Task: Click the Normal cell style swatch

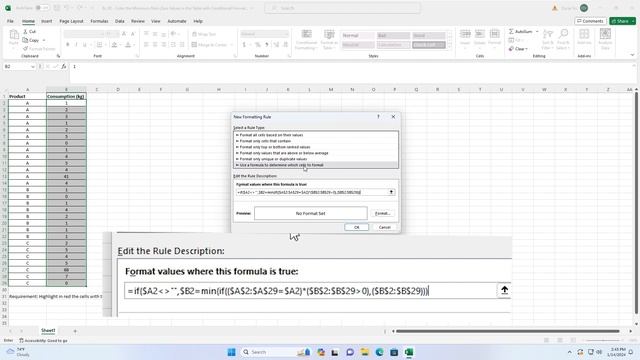Action: point(357,36)
